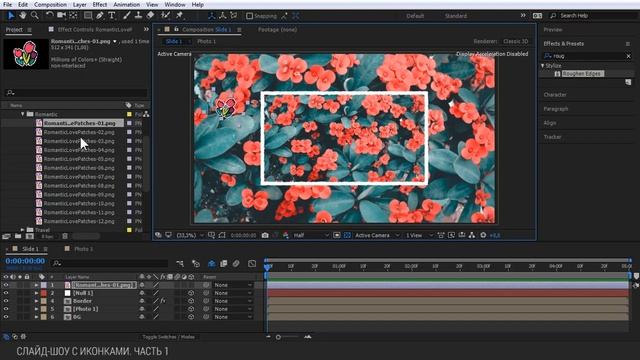The width and height of the screenshot is (640, 360).
Task: Open the Layer menu
Action: [x=80, y=4]
